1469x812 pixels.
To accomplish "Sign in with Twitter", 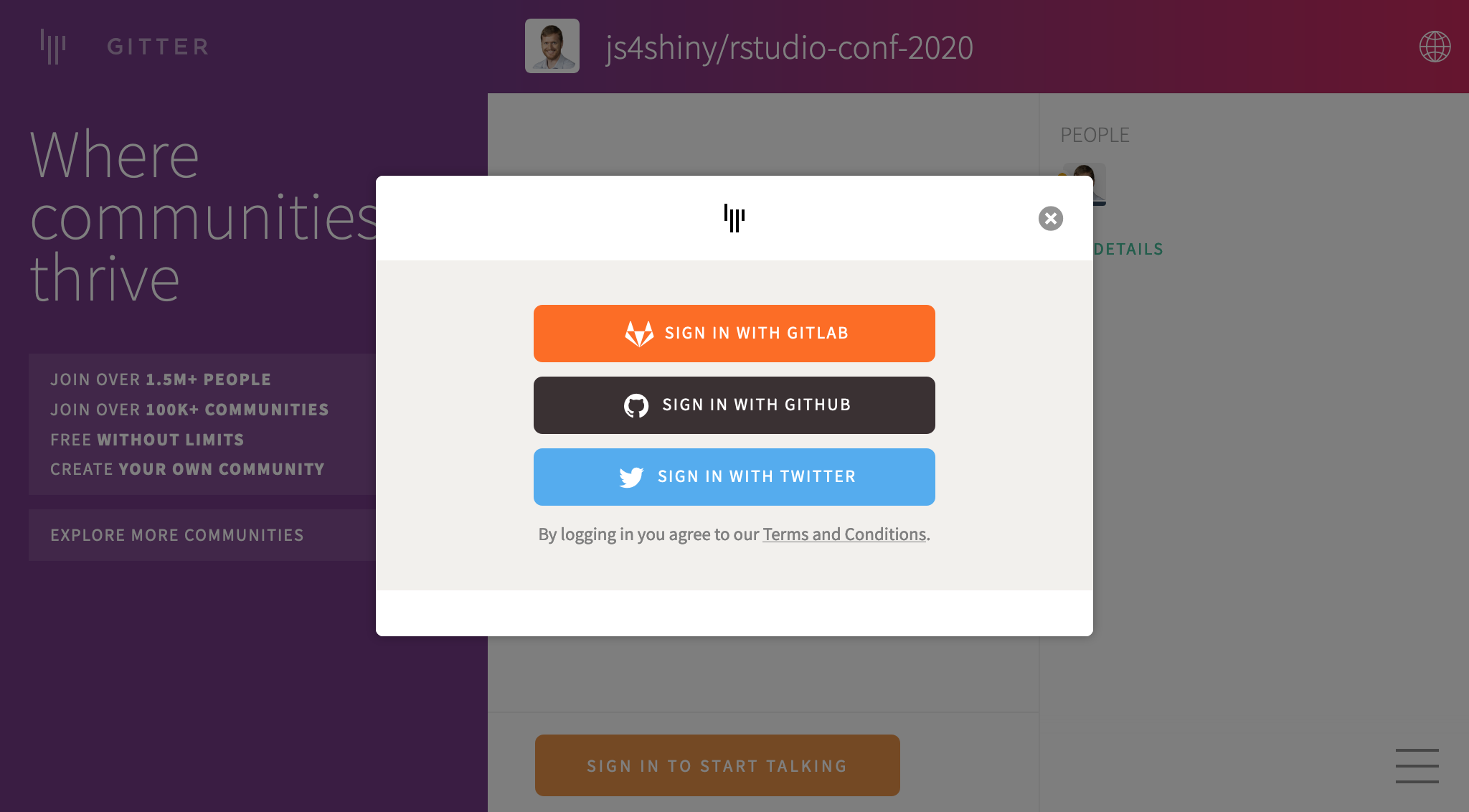I will 734,477.
